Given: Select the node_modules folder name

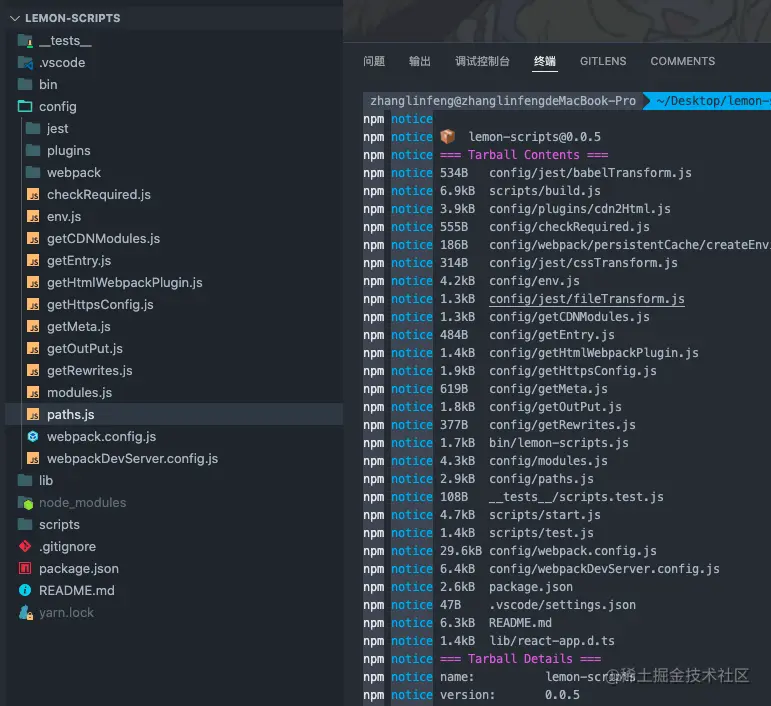Looking at the screenshot, I should [x=83, y=502].
